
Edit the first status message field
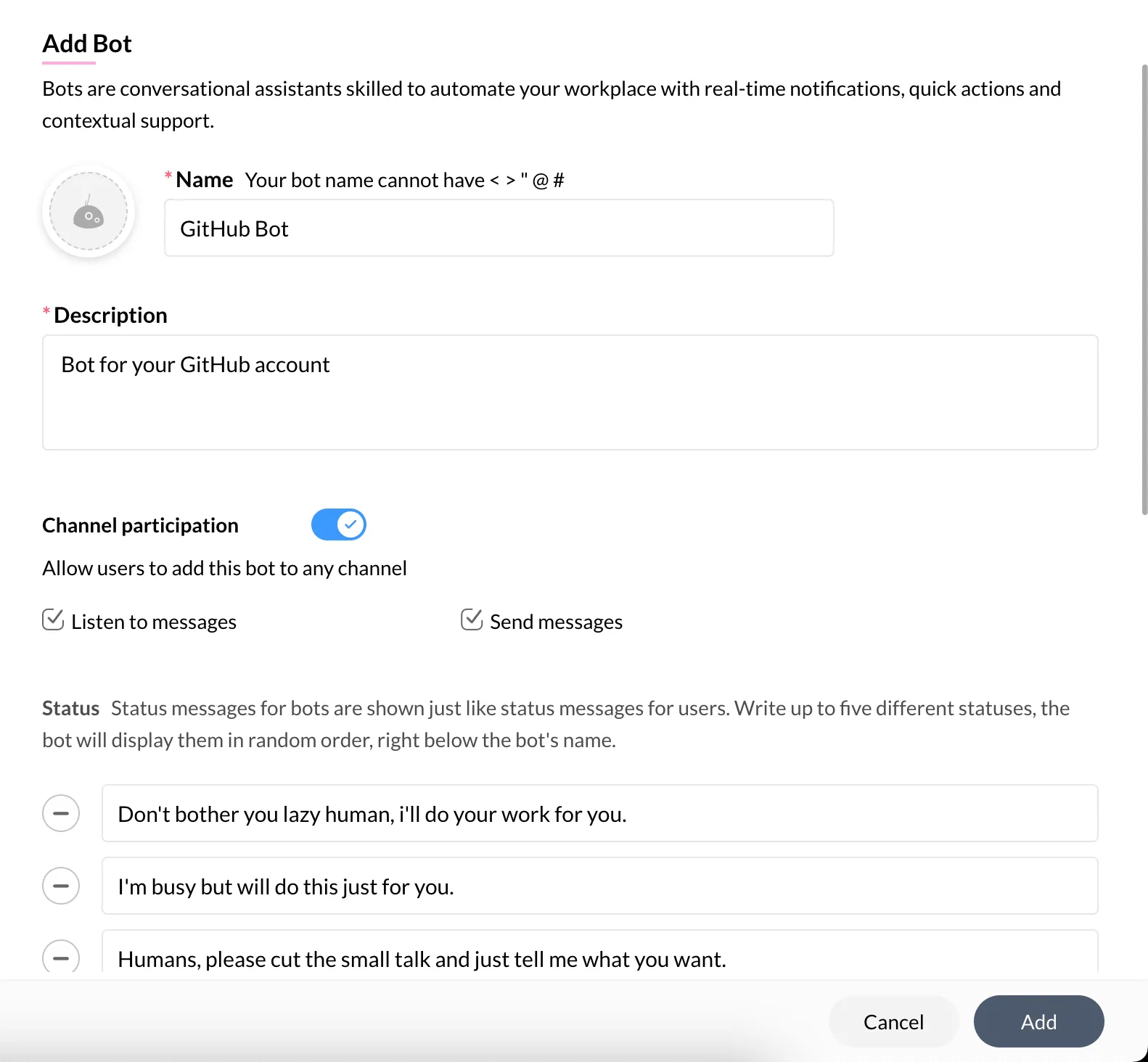[x=599, y=814]
